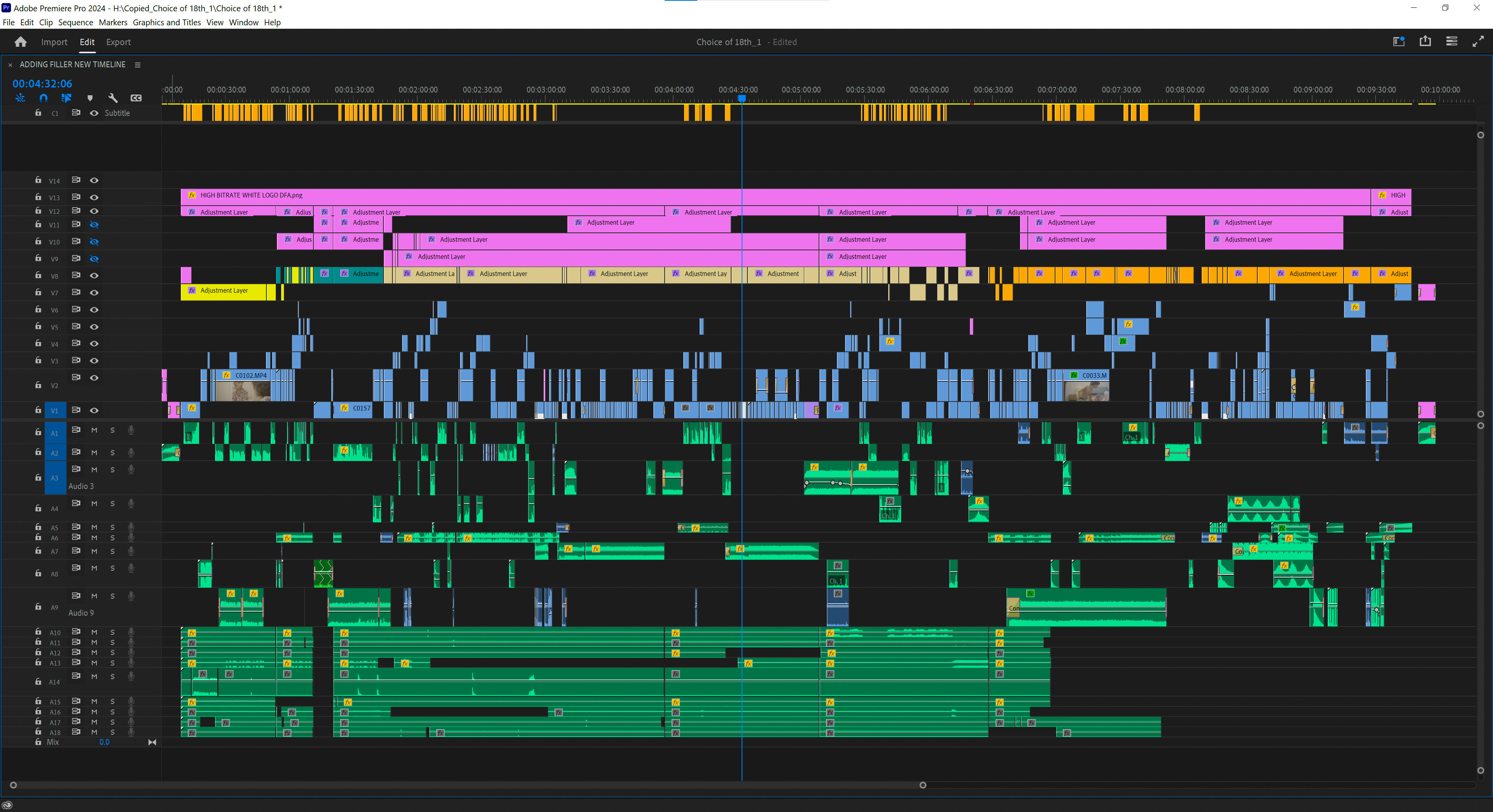Solo audio track A3

112,470
